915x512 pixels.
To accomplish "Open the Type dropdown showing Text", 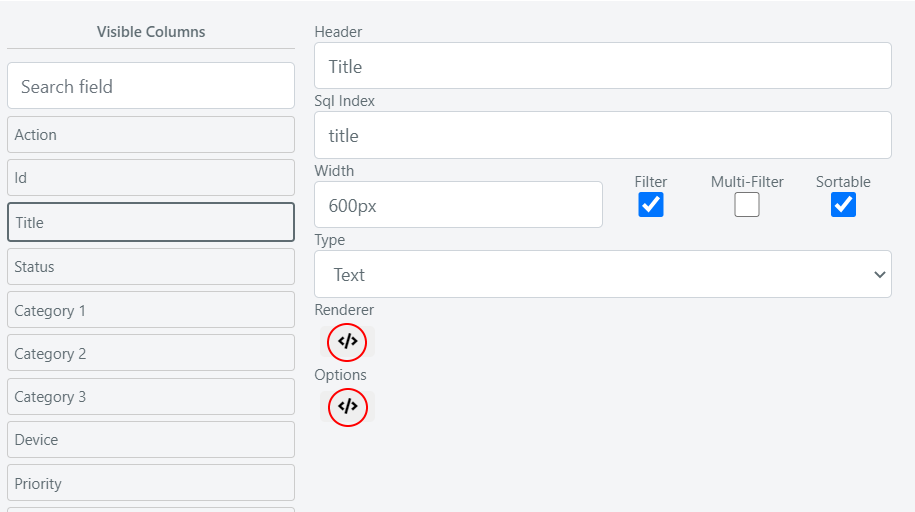I will click(x=603, y=274).
